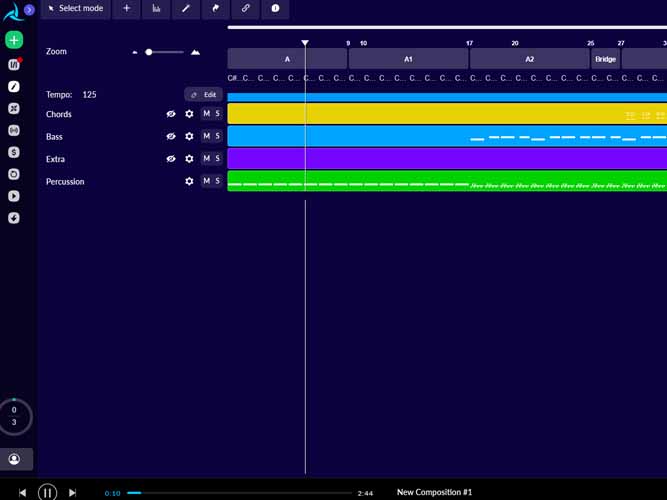
Task: Click the green Percussion track lane
Action: point(447,181)
